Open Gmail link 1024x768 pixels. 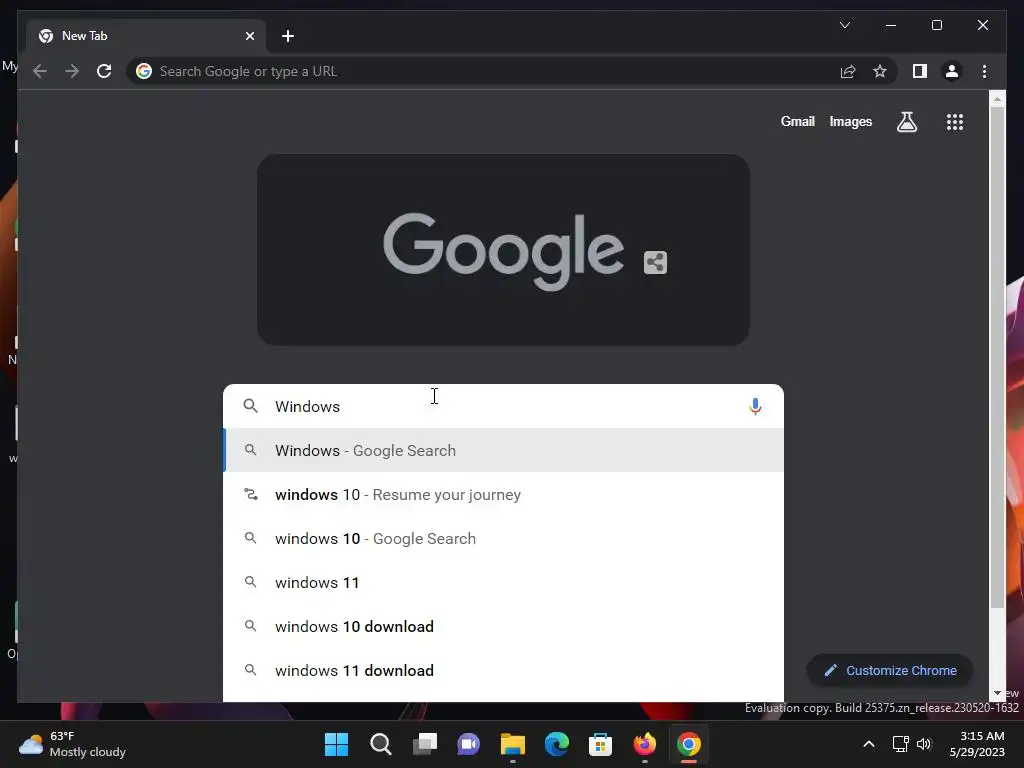(797, 121)
